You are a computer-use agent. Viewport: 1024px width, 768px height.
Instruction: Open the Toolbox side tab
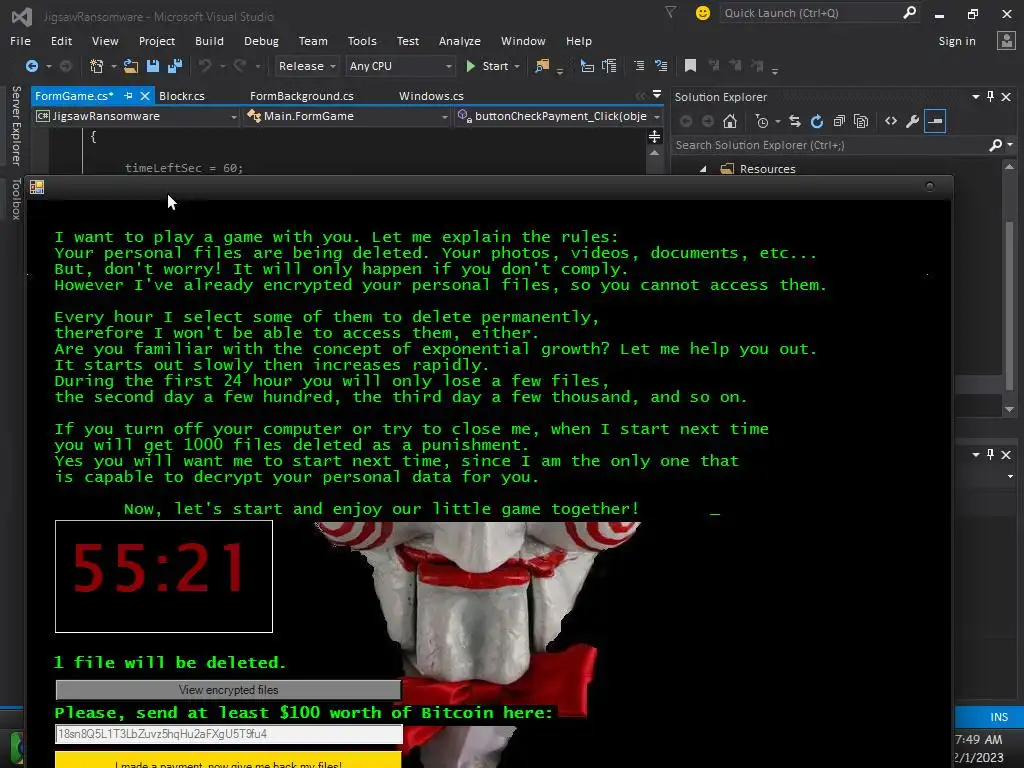pos(16,199)
